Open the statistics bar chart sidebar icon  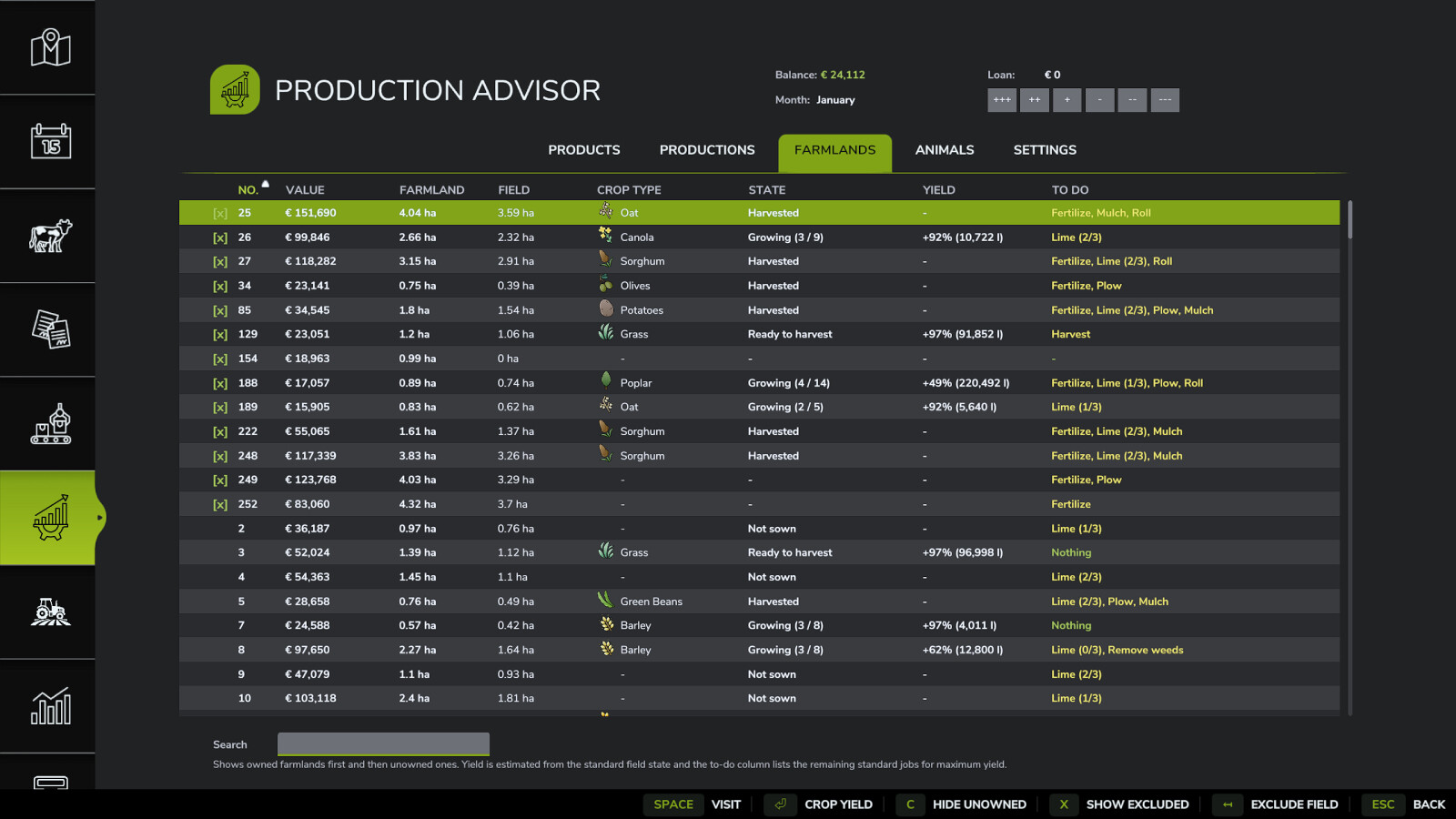point(51,706)
